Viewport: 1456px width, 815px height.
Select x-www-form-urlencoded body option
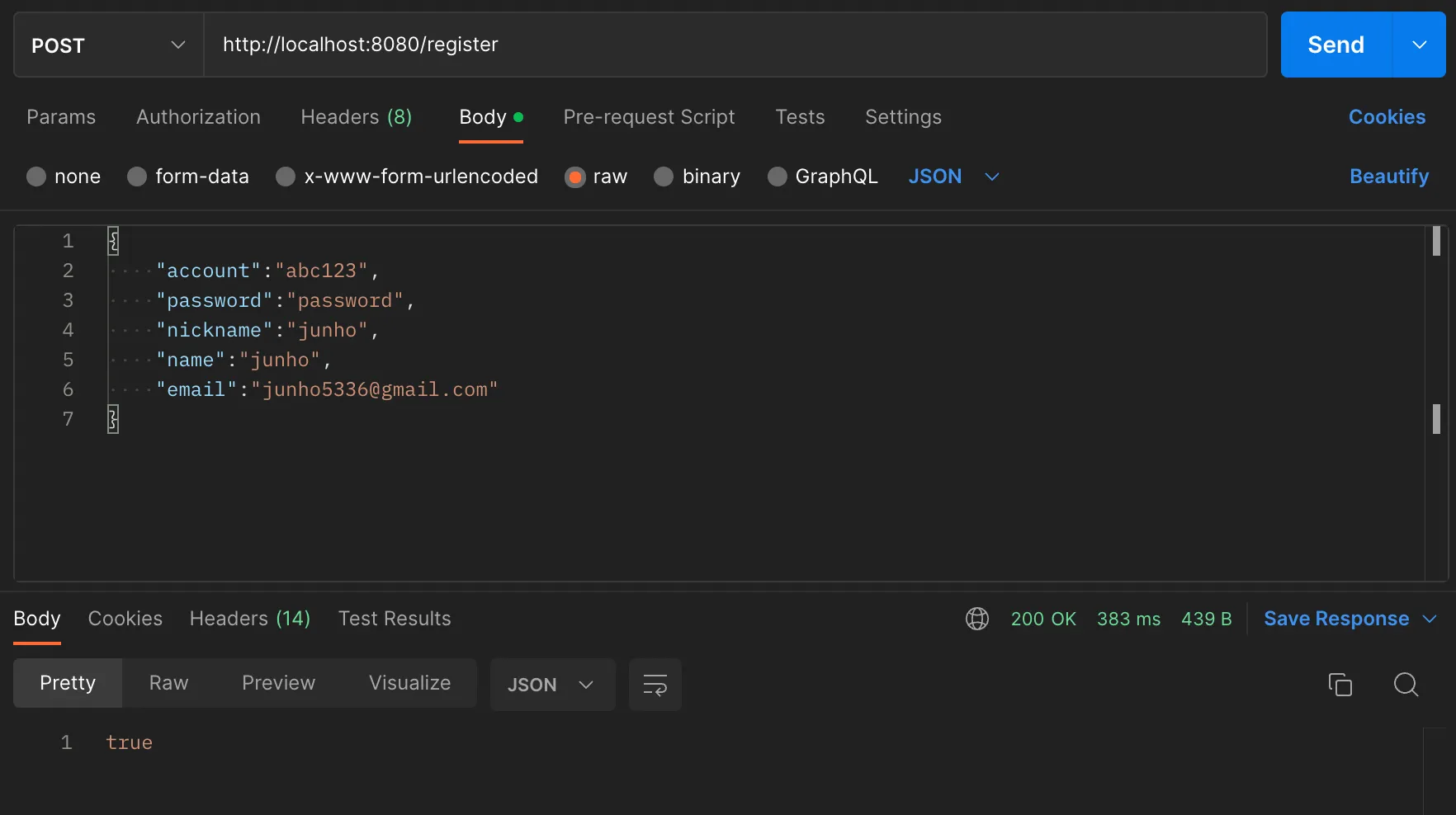286,177
